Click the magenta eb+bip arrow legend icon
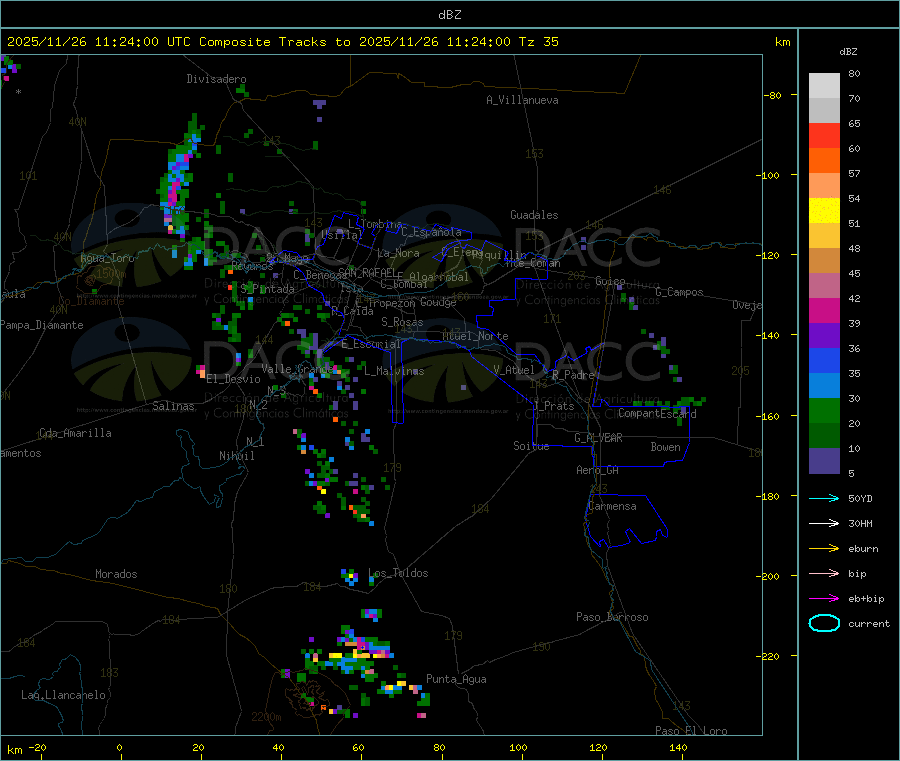Screen dimensions: 900x761 coord(824,599)
